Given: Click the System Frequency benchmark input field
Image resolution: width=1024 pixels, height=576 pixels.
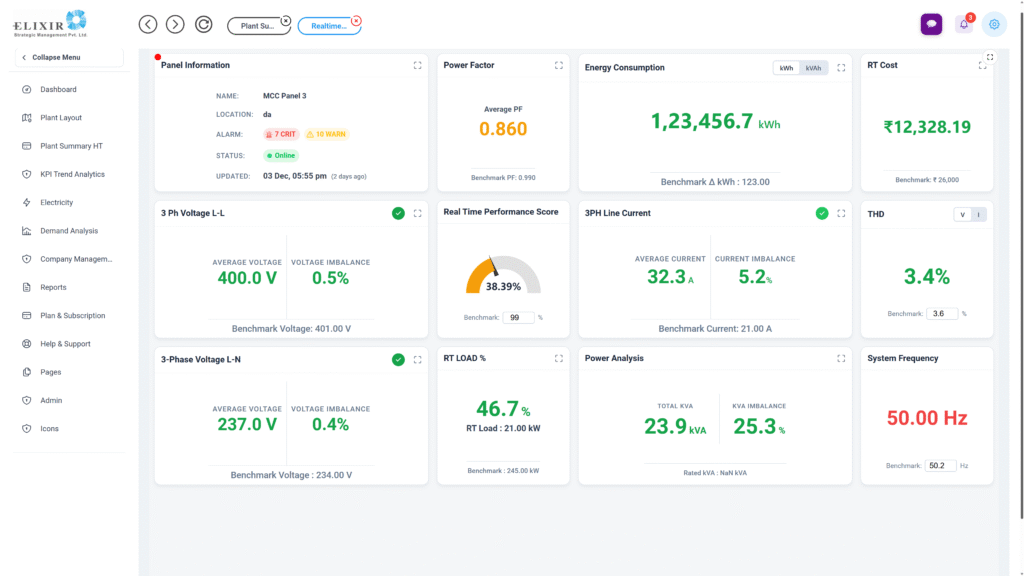Looking at the screenshot, I should click(940, 466).
